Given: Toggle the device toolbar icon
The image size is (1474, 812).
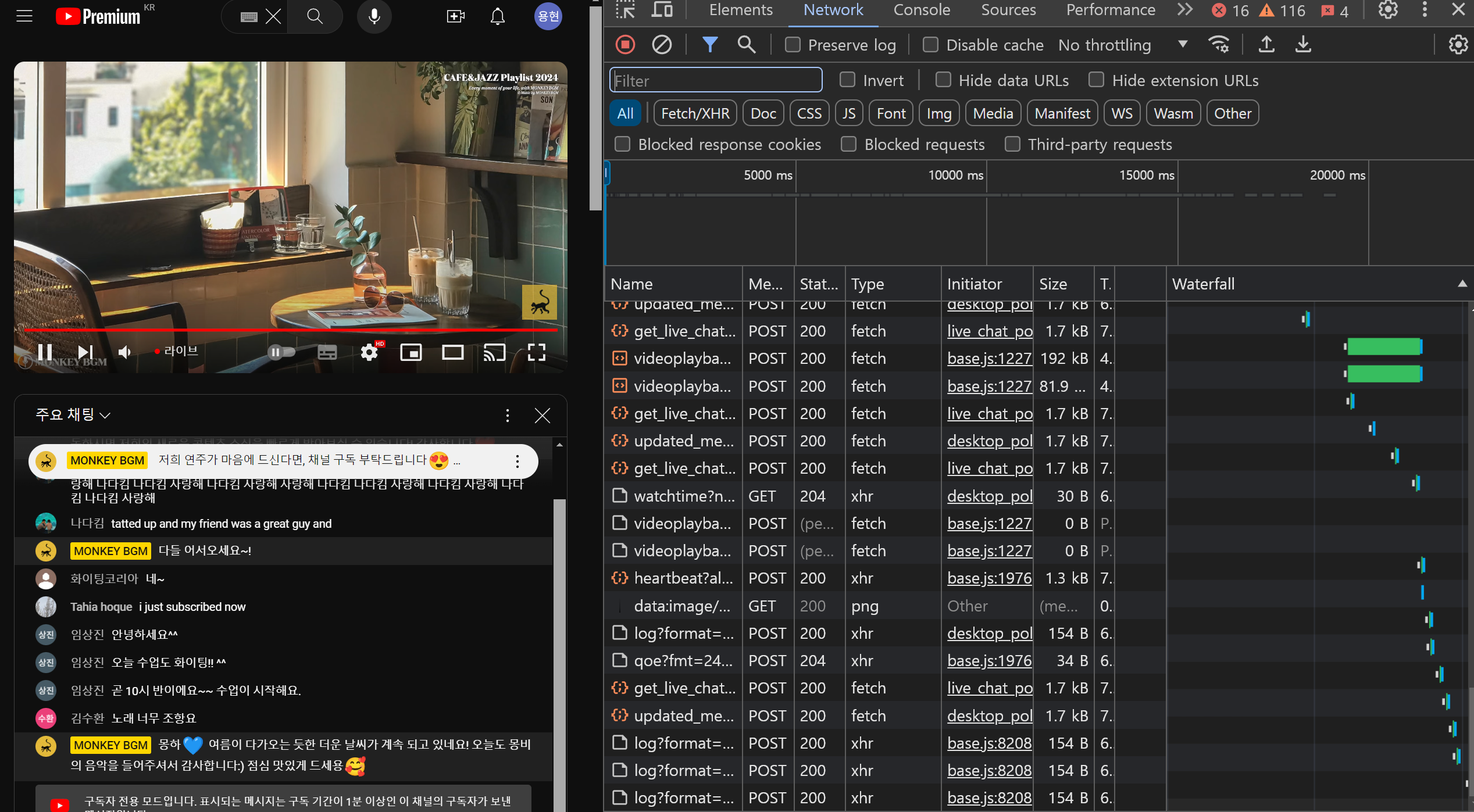Looking at the screenshot, I should tap(662, 10).
